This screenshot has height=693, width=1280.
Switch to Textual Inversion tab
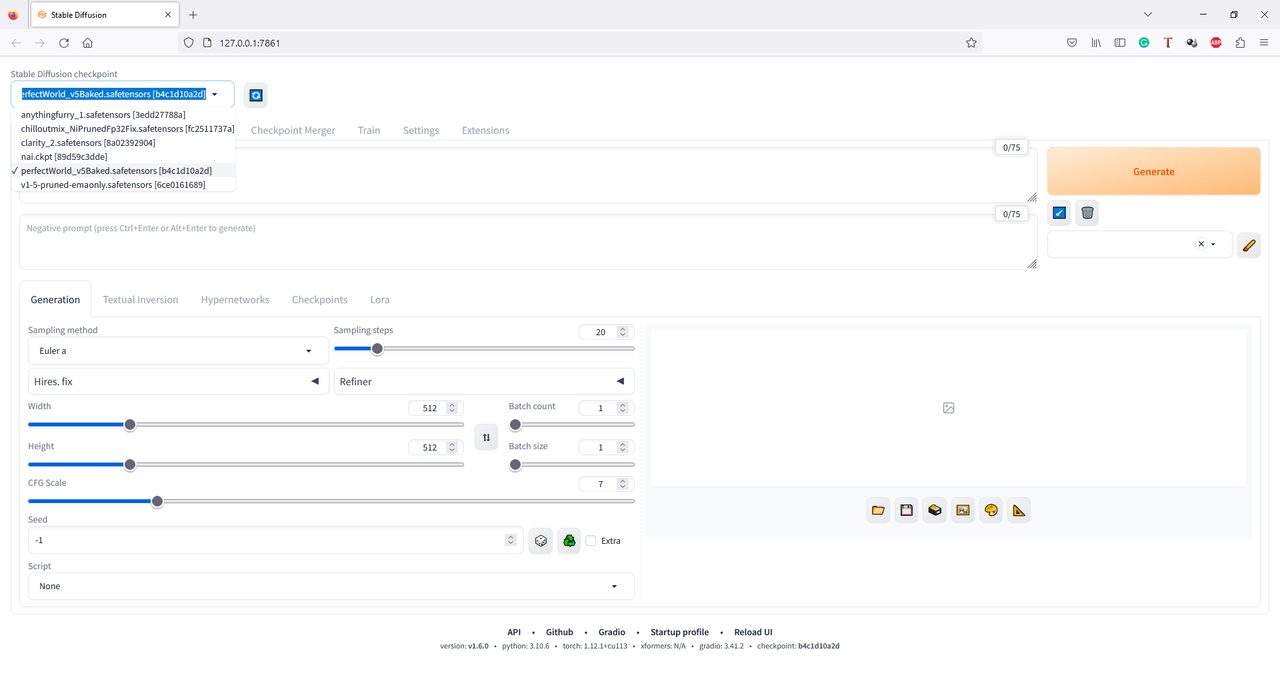(x=141, y=300)
